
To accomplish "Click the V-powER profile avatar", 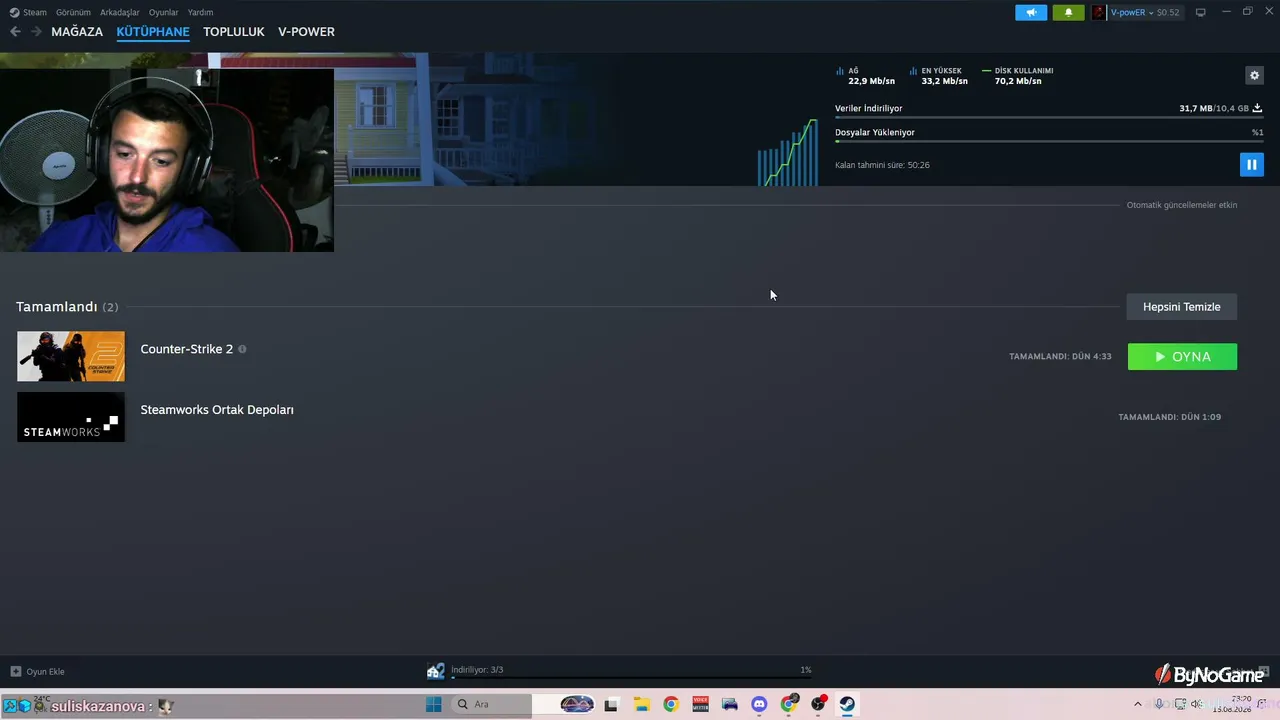I will coord(1098,12).
